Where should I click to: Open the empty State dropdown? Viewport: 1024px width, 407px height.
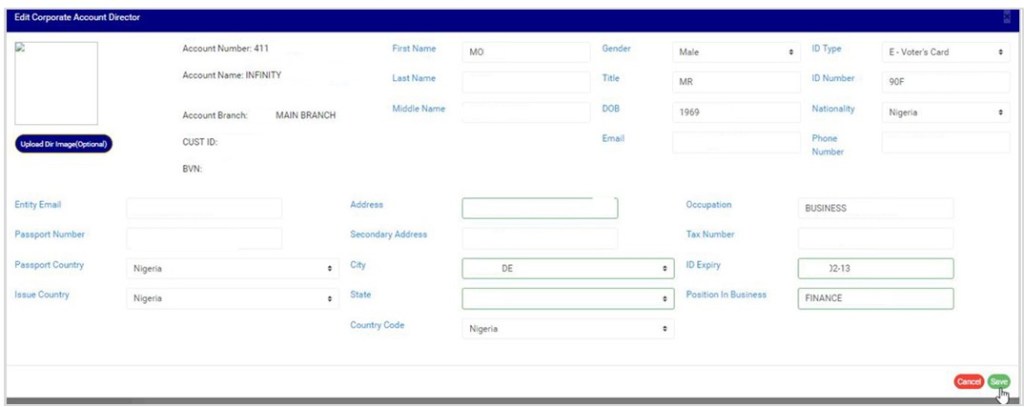(x=567, y=299)
